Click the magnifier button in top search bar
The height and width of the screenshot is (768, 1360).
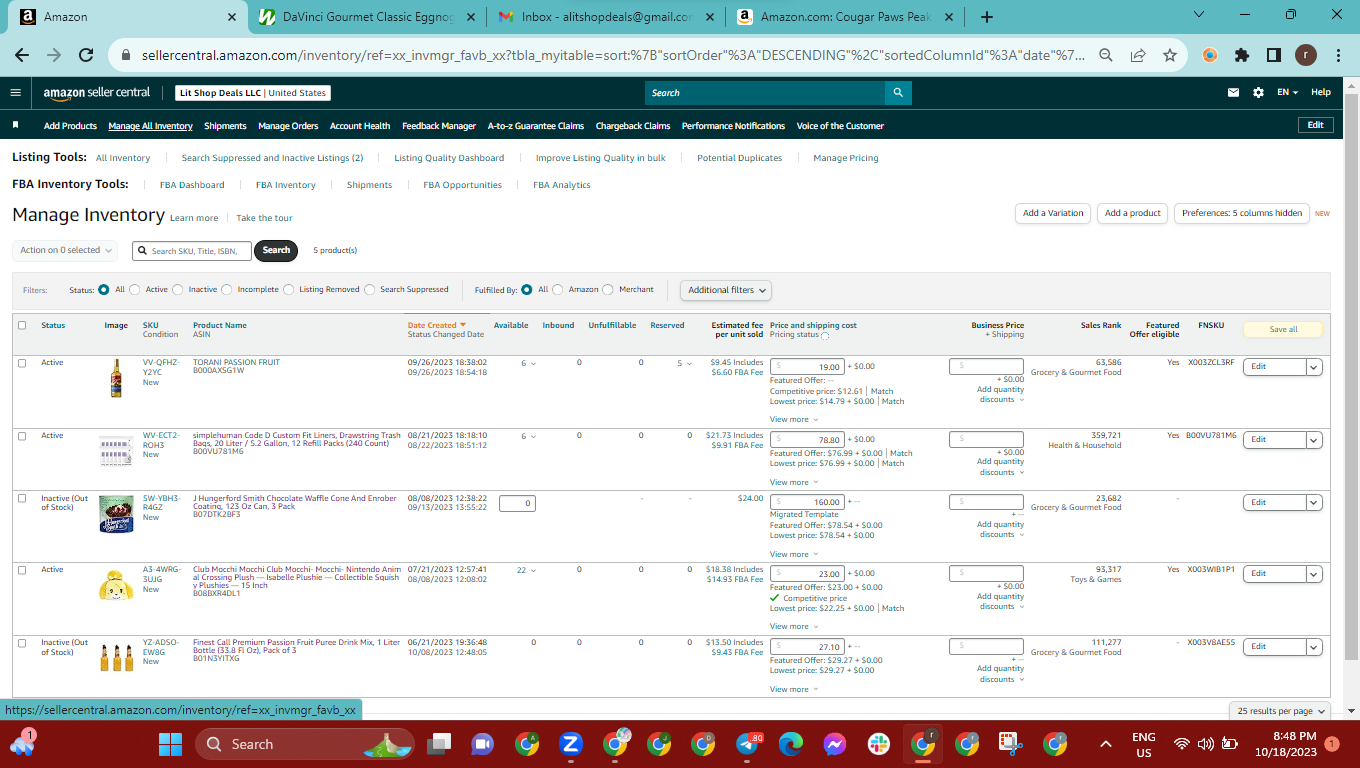(898, 93)
